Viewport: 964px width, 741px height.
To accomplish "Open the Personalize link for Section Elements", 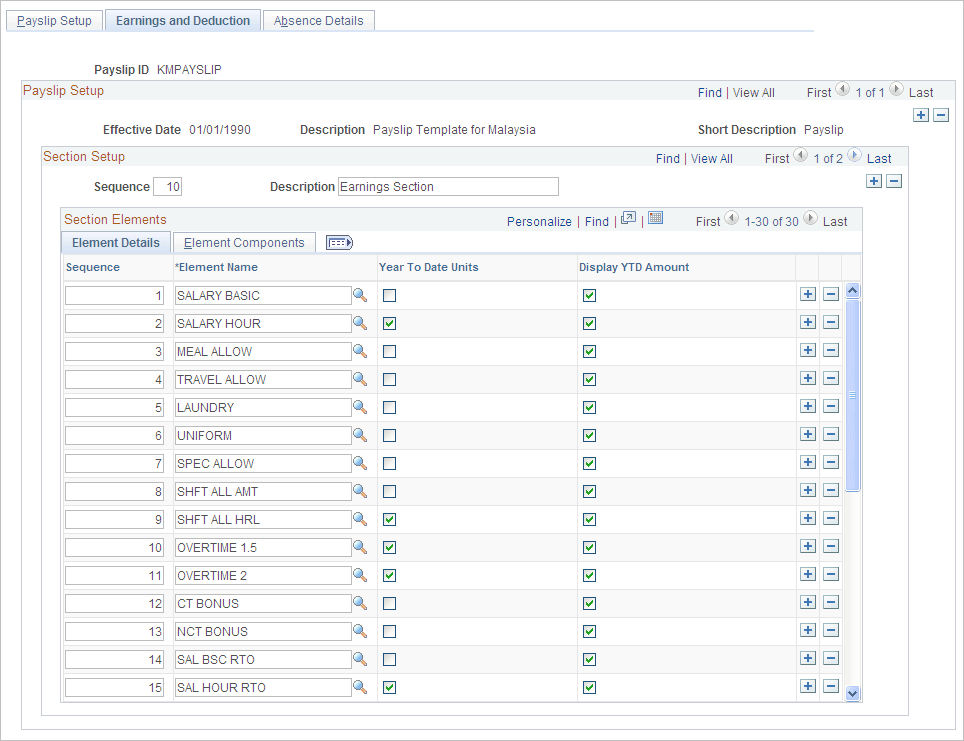I will pyautogui.click(x=539, y=220).
